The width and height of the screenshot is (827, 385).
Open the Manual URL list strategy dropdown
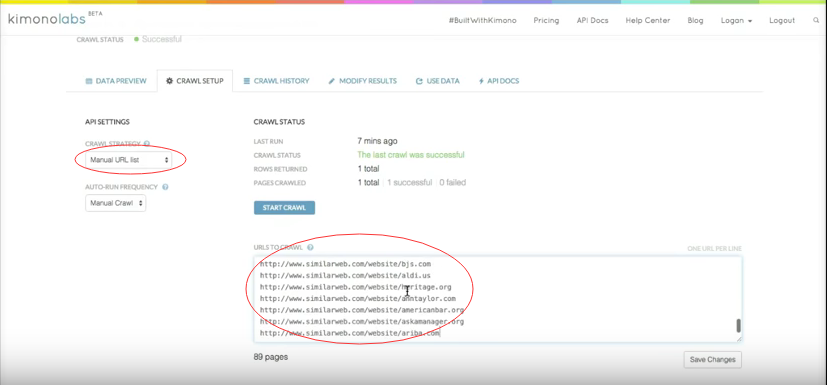pyautogui.click(x=129, y=159)
